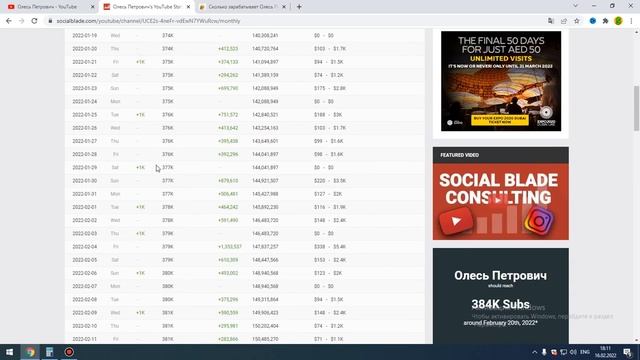The height and width of the screenshot is (360, 640).
Task: Show hidden system tray icons
Action: pos(534,352)
